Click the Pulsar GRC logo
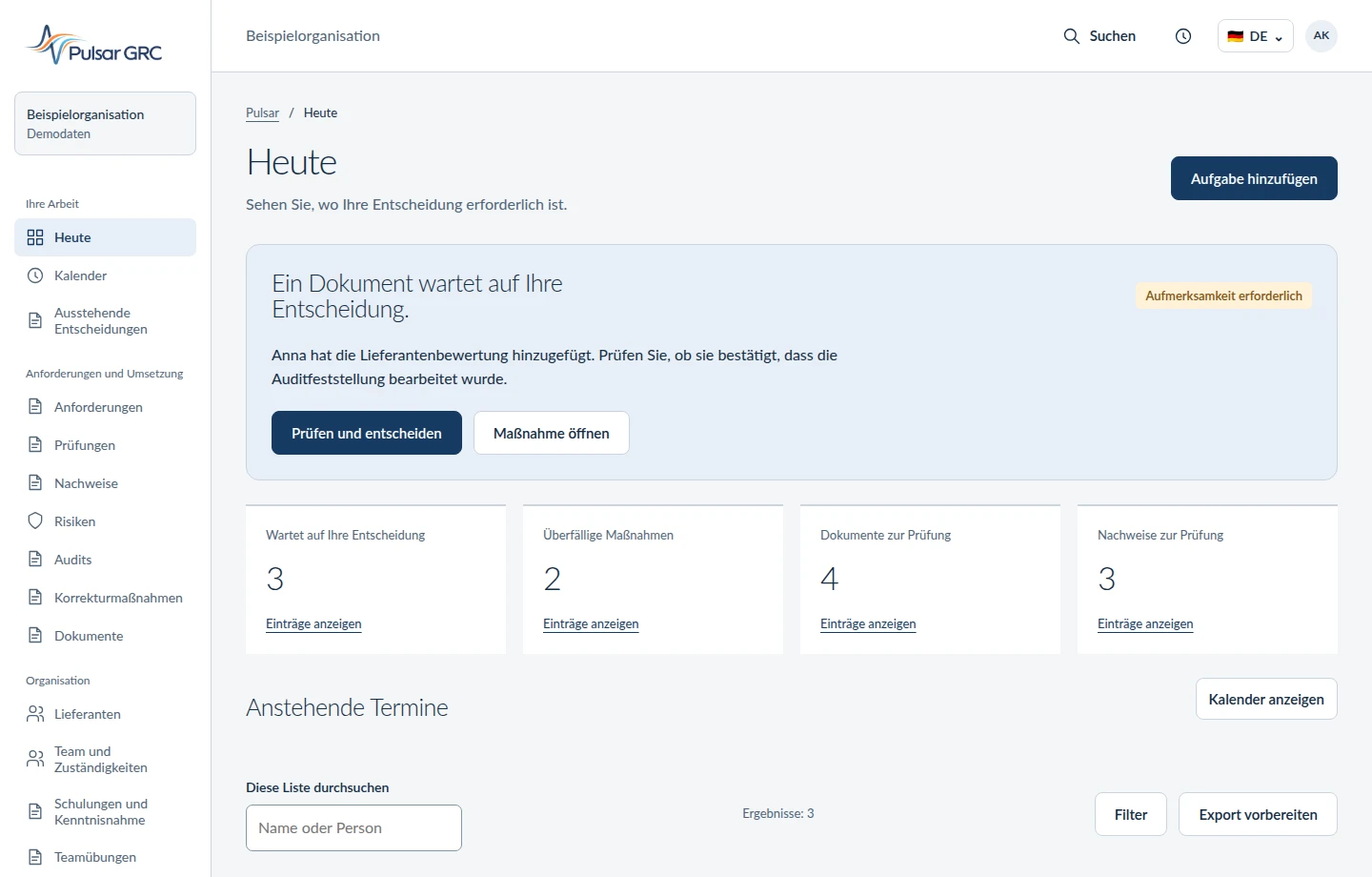Image resolution: width=1372 pixels, height=877 pixels. pos(94,45)
